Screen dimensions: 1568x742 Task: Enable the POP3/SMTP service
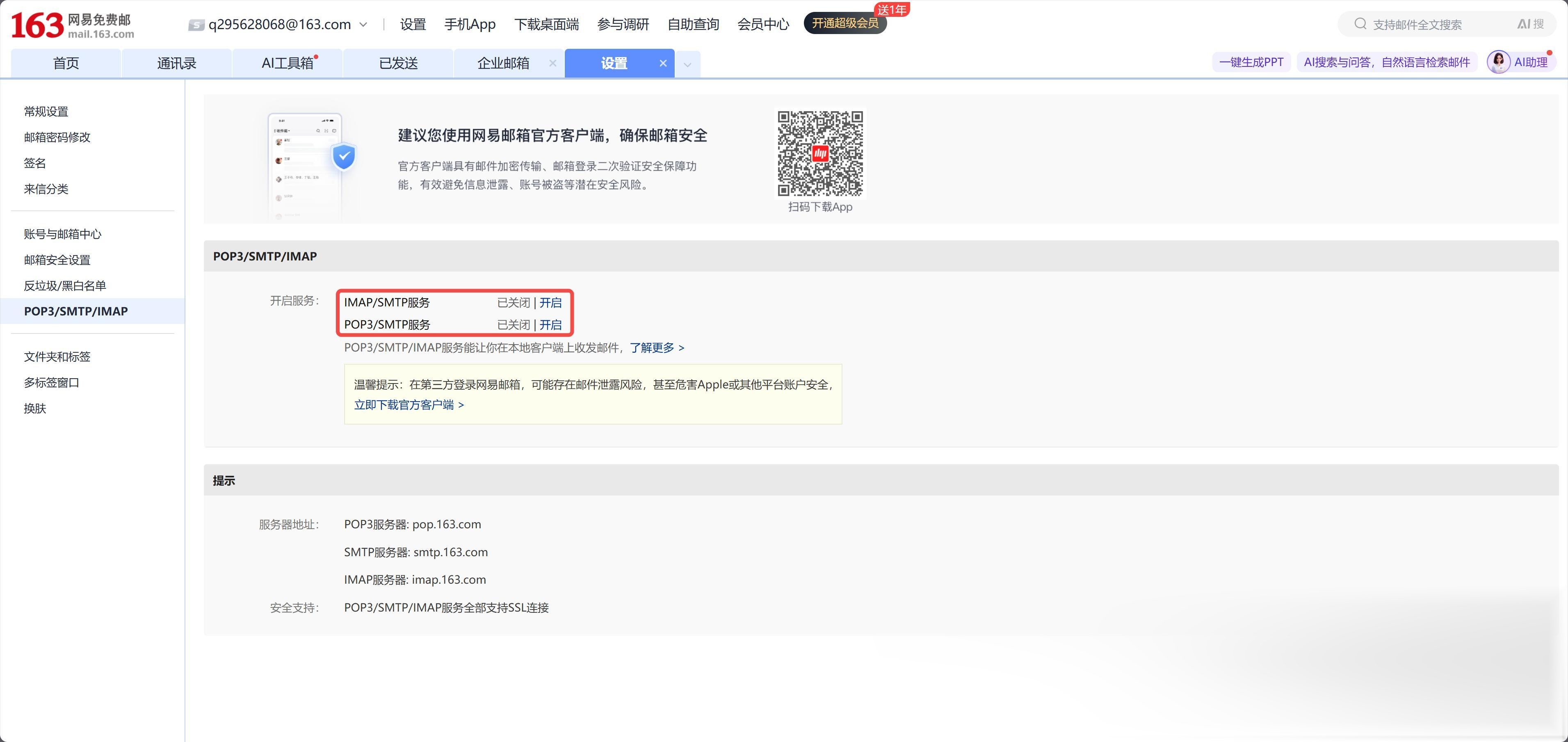pos(550,324)
